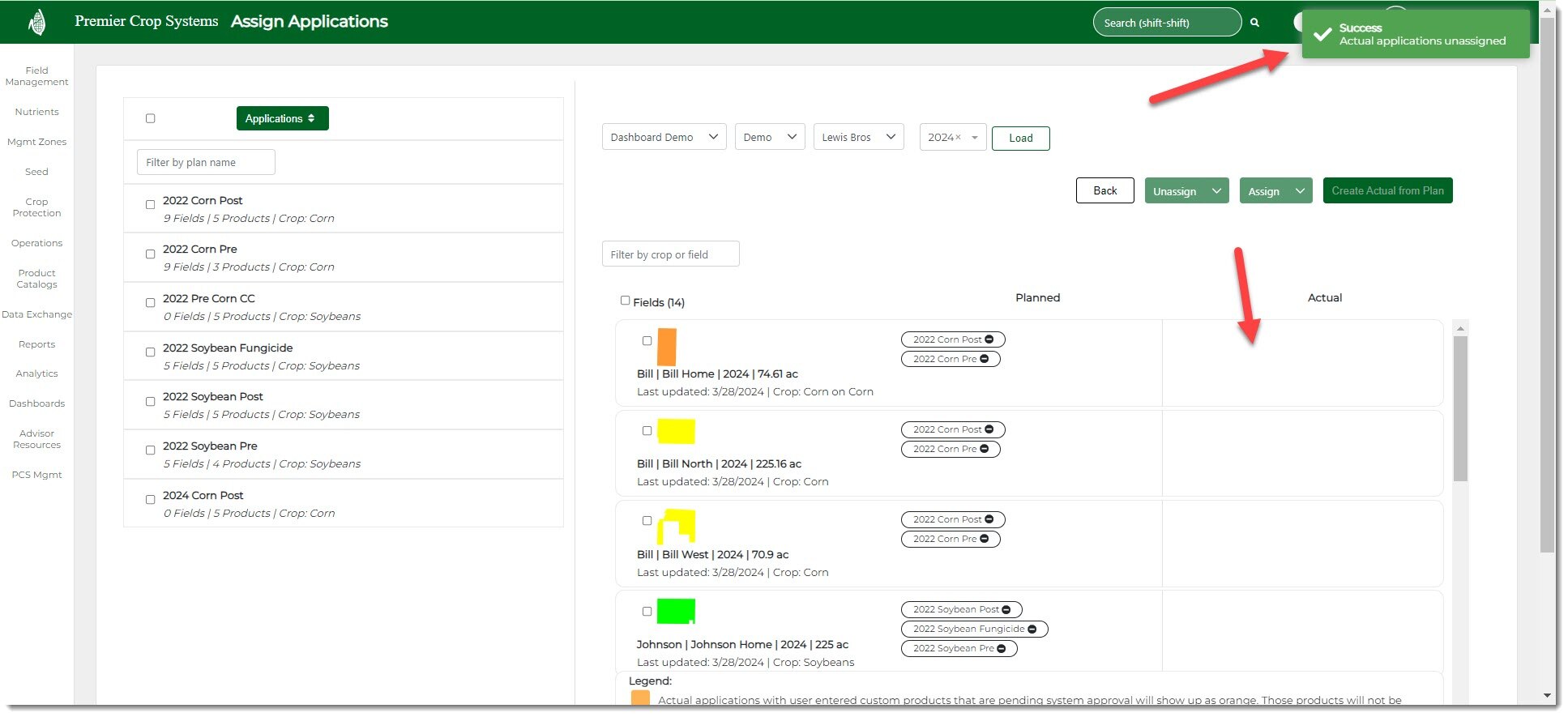Go to Data Exchange in sidebar
This screenshot has width=1568, height=717.
(36, 314)
